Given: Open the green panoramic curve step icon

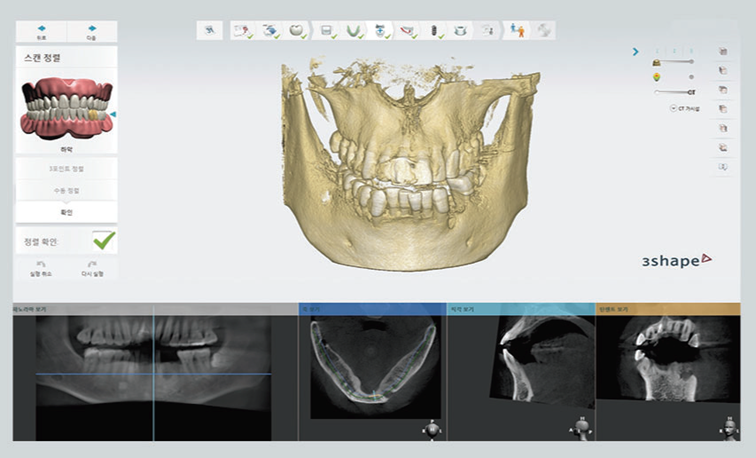Looking at the screenshot, I should 353,31.
